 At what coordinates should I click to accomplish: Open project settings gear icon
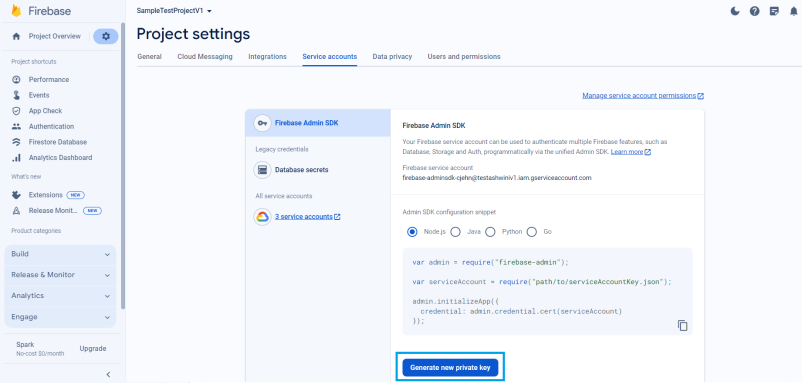click(x=106, y=36)
